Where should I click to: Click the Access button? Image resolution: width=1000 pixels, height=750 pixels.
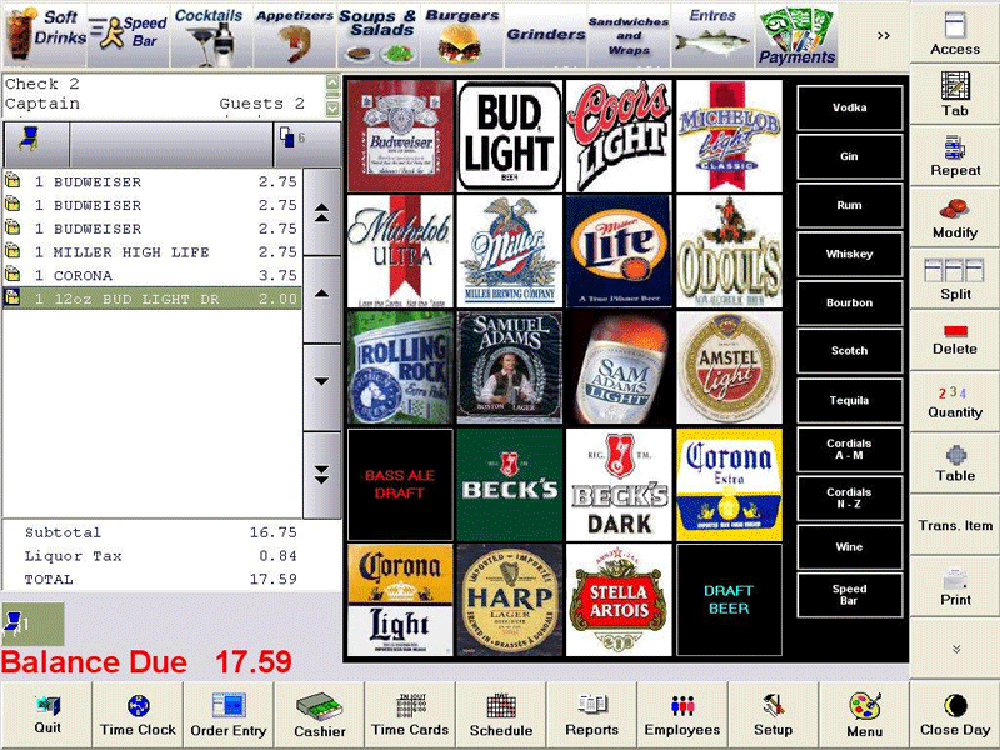pos(955,33)
